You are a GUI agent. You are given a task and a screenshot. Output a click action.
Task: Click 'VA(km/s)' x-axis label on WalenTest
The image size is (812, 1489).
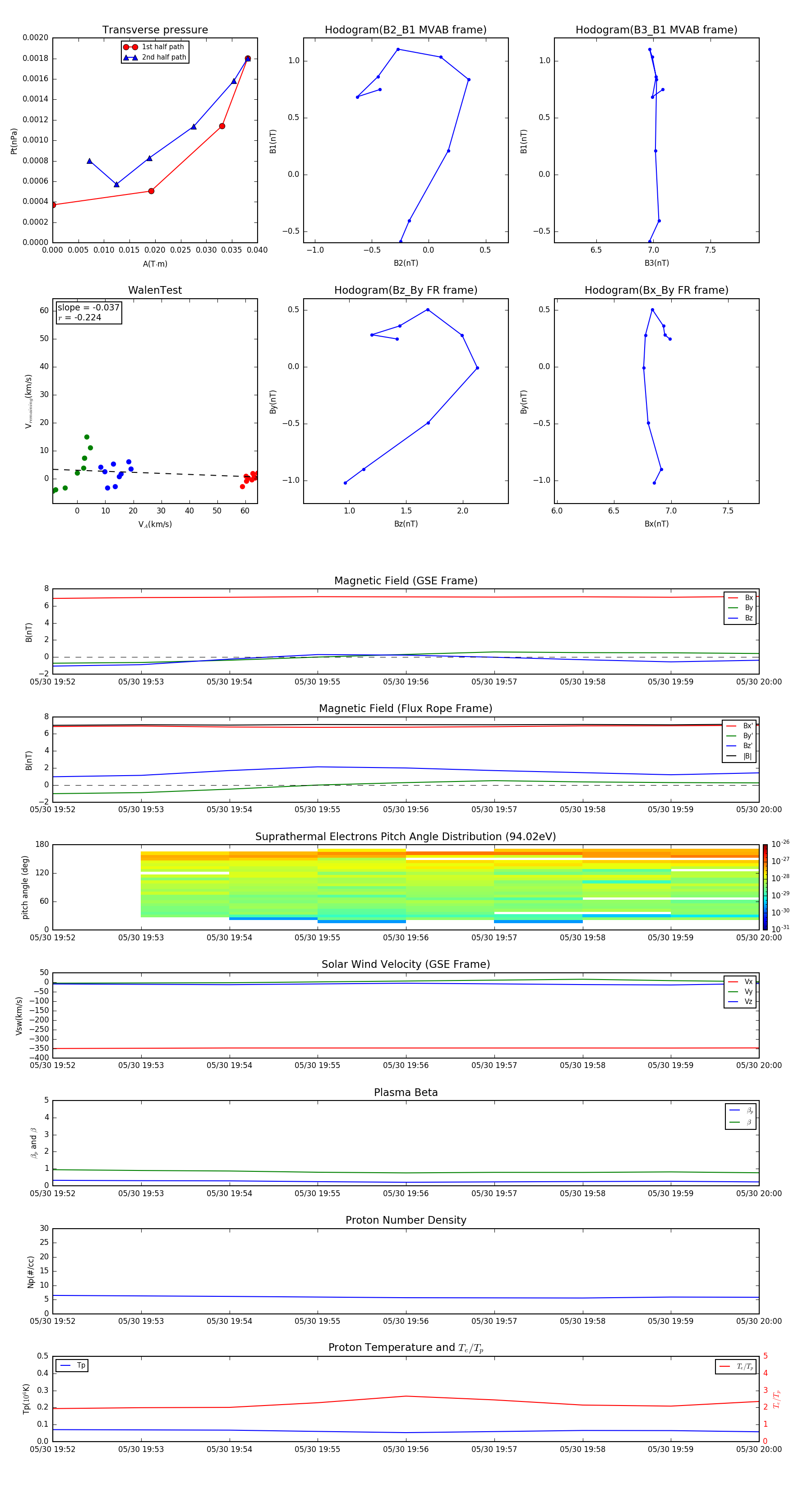pyautogui.click(x=155, y=524)
